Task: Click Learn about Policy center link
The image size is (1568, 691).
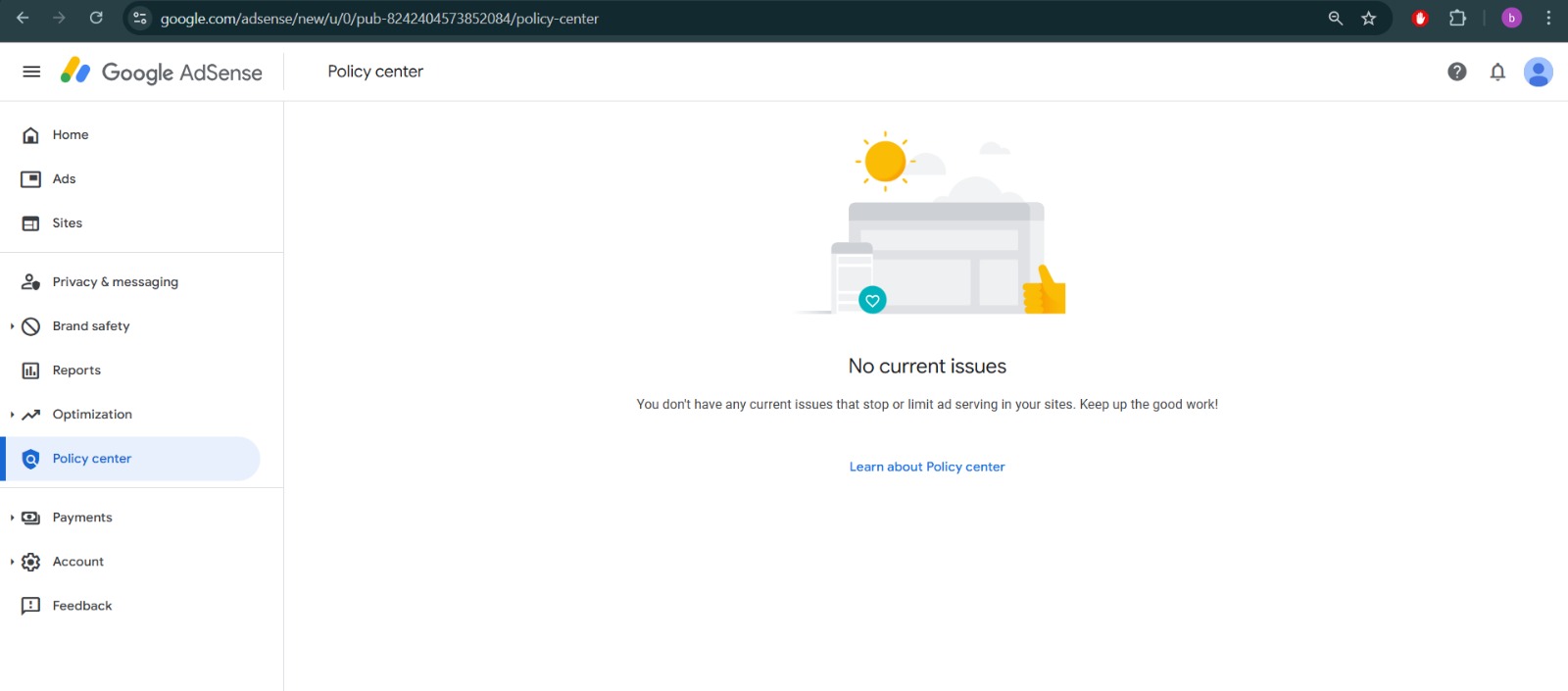Action: [927, 467]
